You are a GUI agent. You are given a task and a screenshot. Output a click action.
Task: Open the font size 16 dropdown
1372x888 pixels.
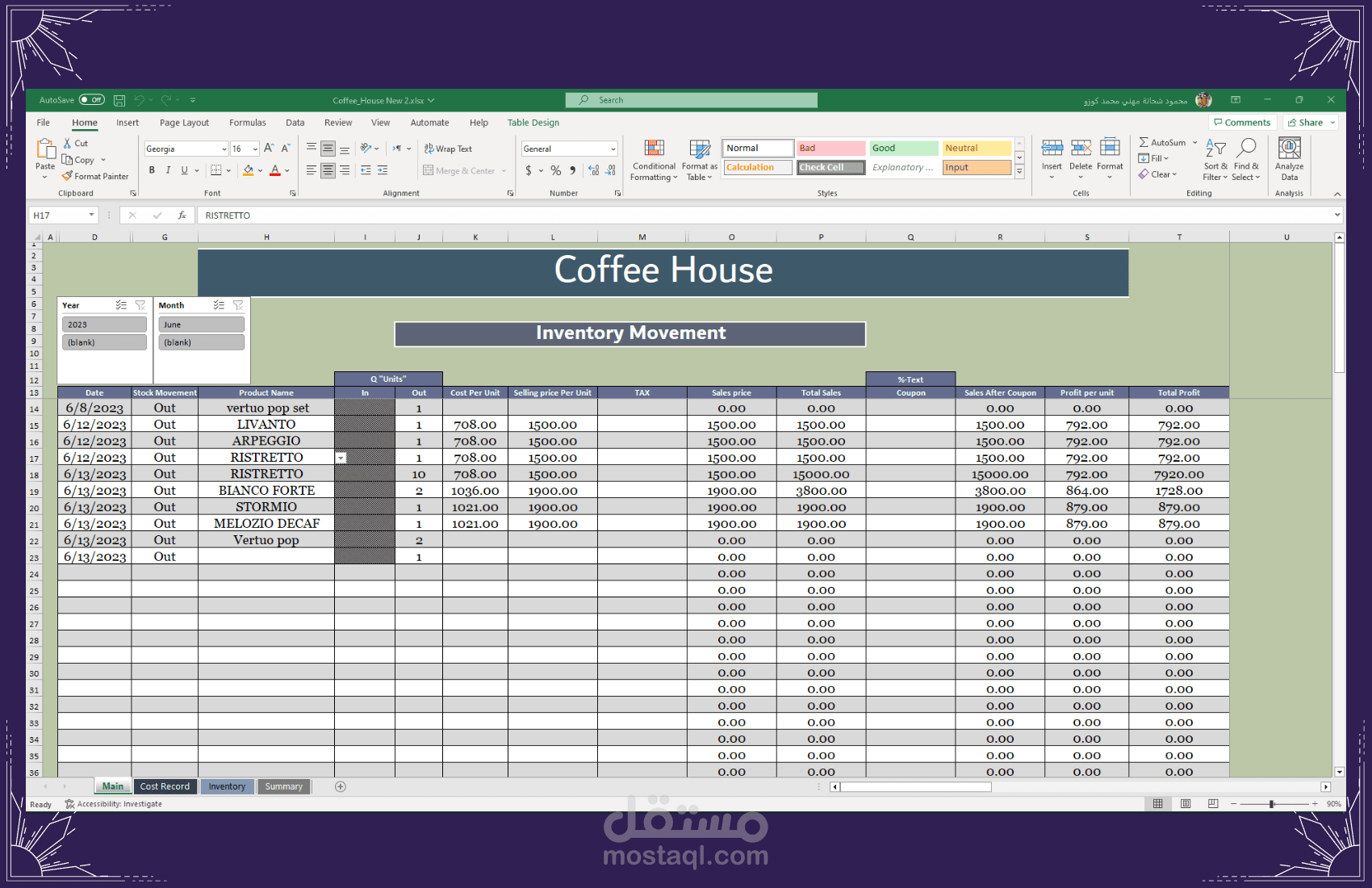click(255, 149)
